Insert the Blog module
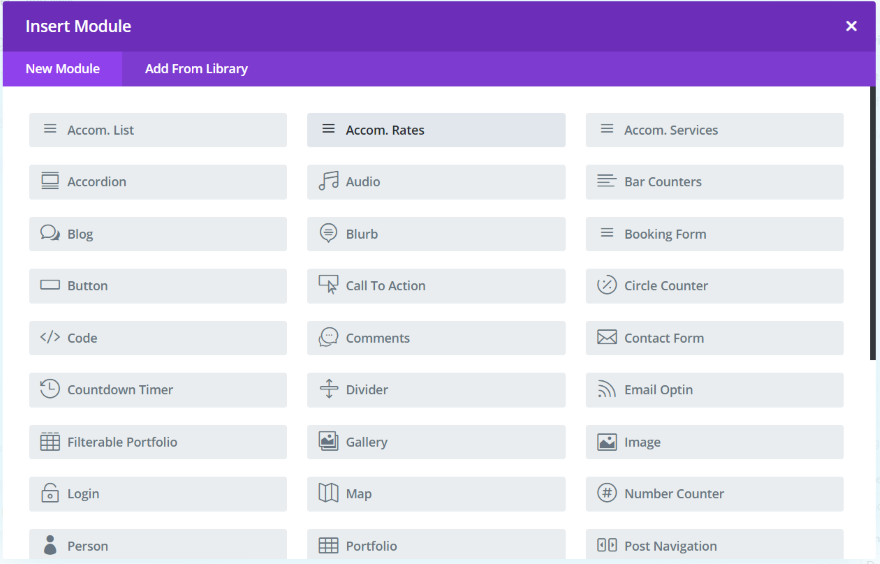 coord(158,234)
